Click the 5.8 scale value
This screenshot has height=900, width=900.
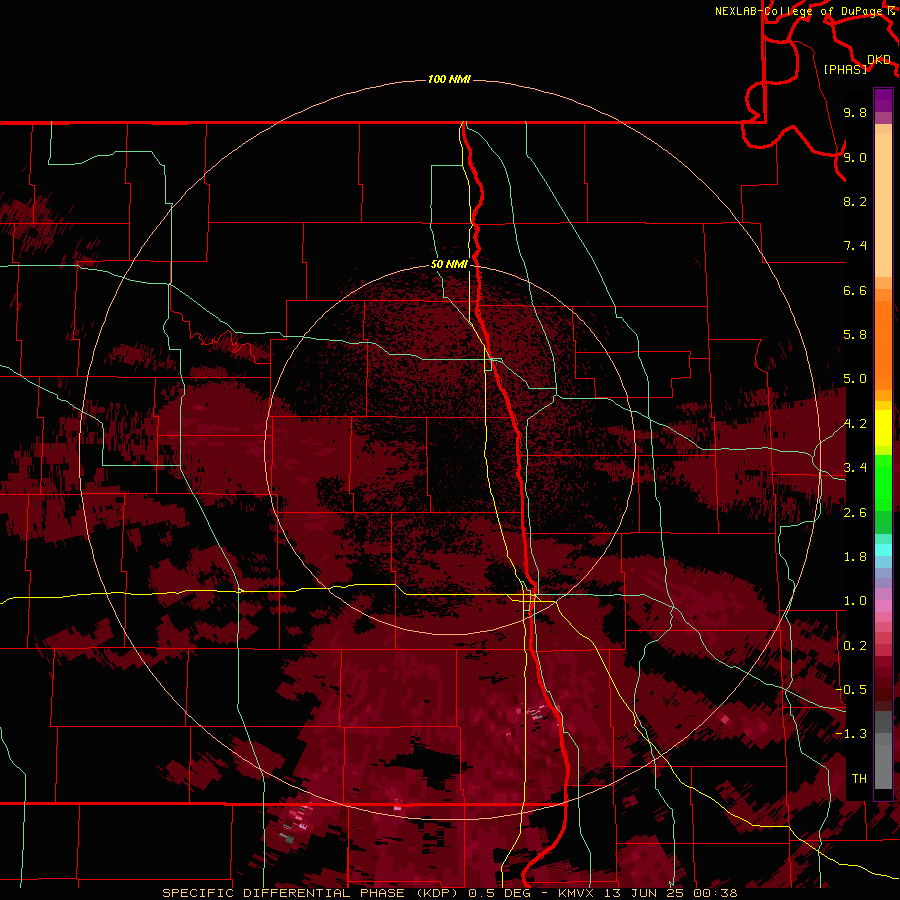[x=855, y=335]
